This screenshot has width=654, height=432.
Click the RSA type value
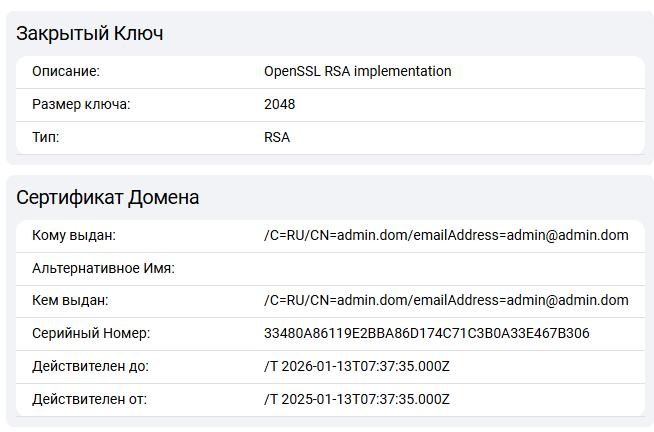277,138
